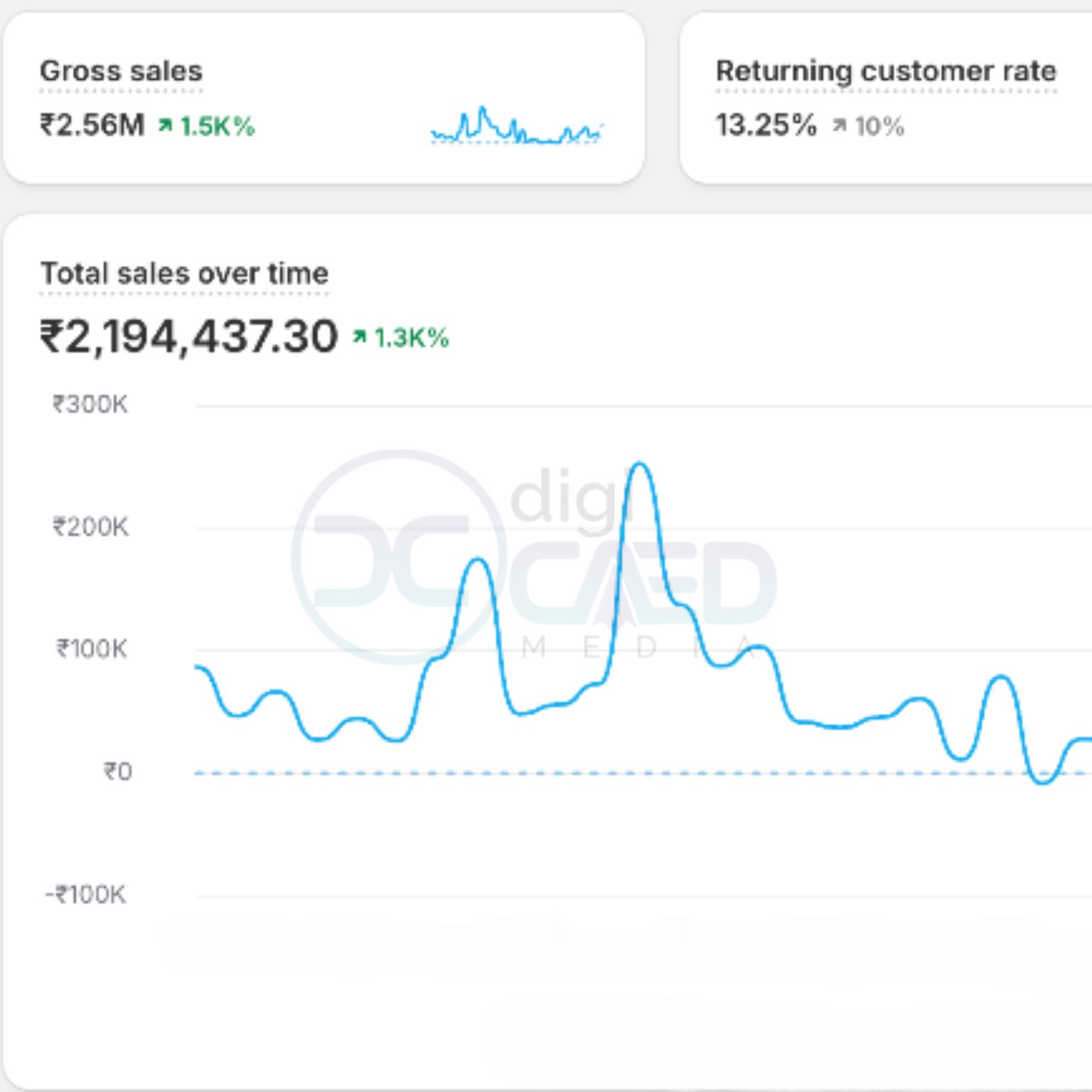Click the 1.5K% gross sales change label
The image size is (1092, 1092).
(x=217, y=127)
